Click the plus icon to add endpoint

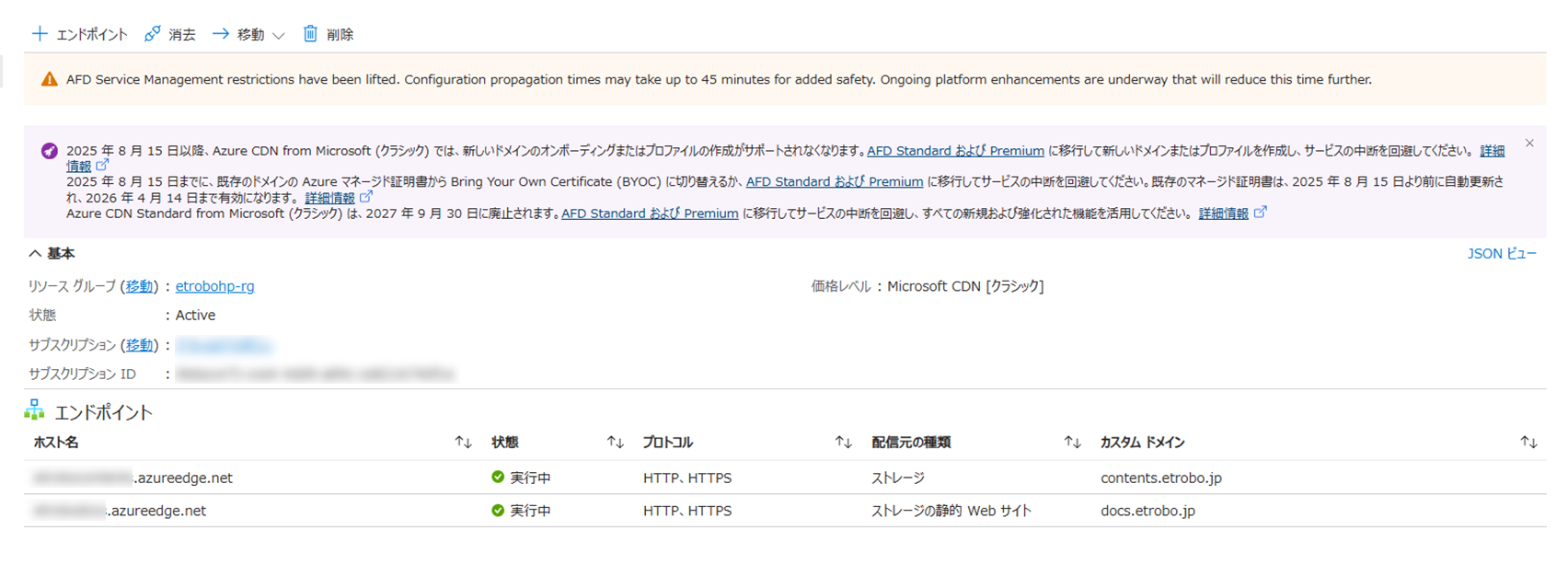(x=40, y=34)
